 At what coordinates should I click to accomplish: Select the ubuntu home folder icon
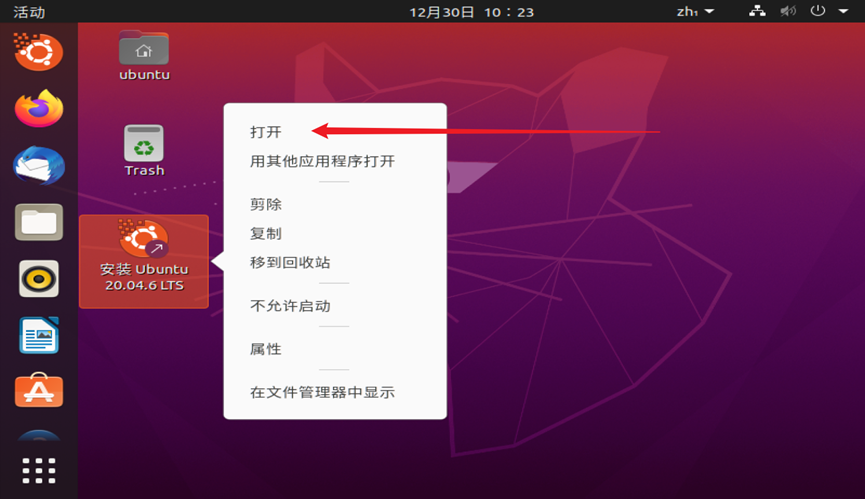tap(144, 56)
